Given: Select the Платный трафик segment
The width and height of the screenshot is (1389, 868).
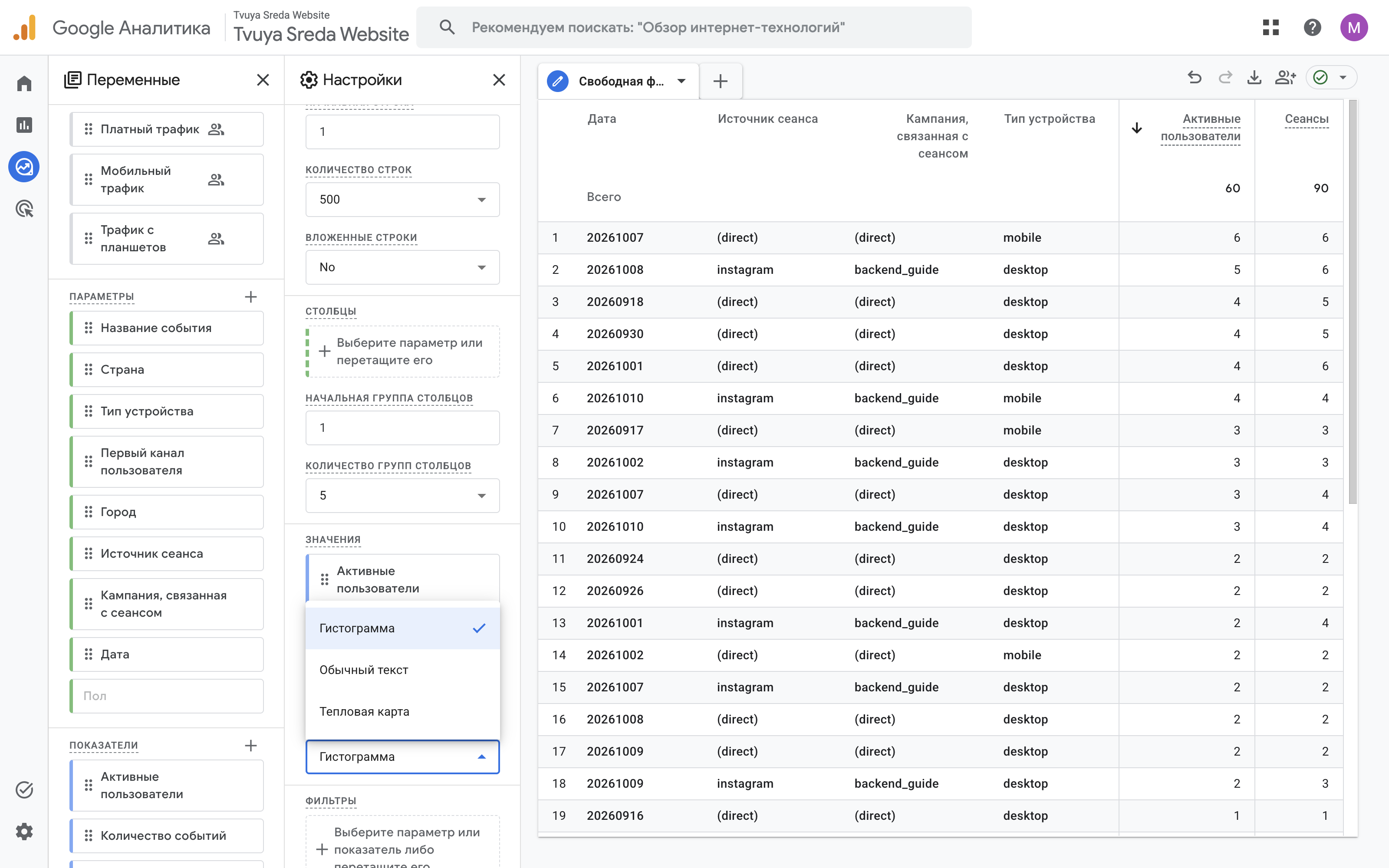Looking at the screenshot, I should click(x=166, y=129).
